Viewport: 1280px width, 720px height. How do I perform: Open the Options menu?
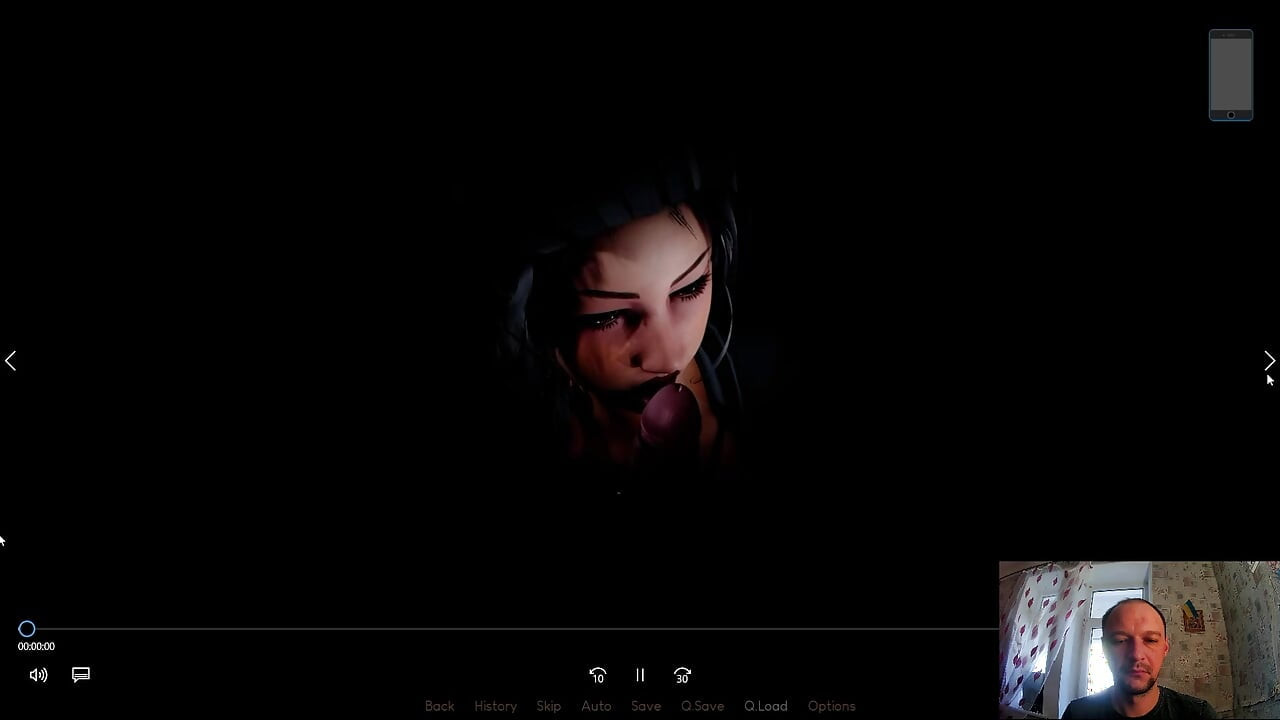pyautogui.click(x=831, y=706)
